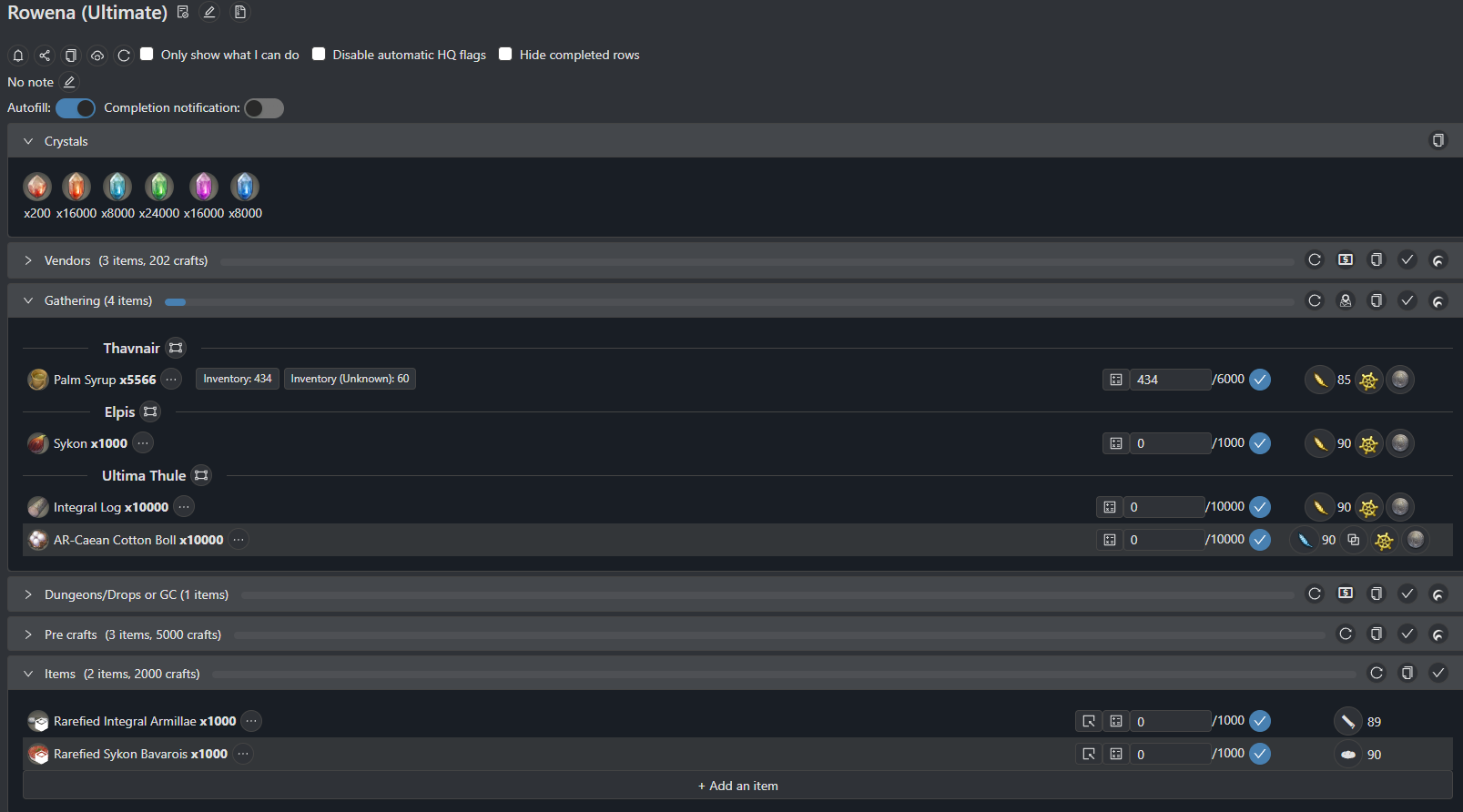Click the bell notification icon below the title
Viewport: 1463px width, 812px height.
[17, 56]
